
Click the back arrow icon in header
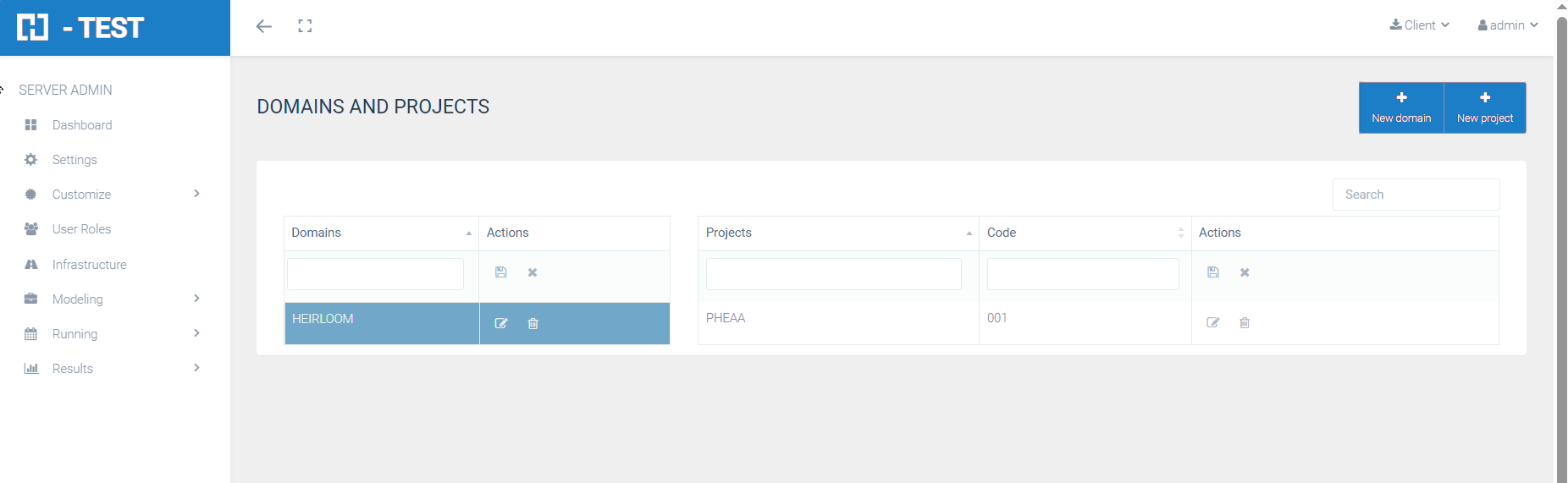pyautogui.click(x=264, y=26)
